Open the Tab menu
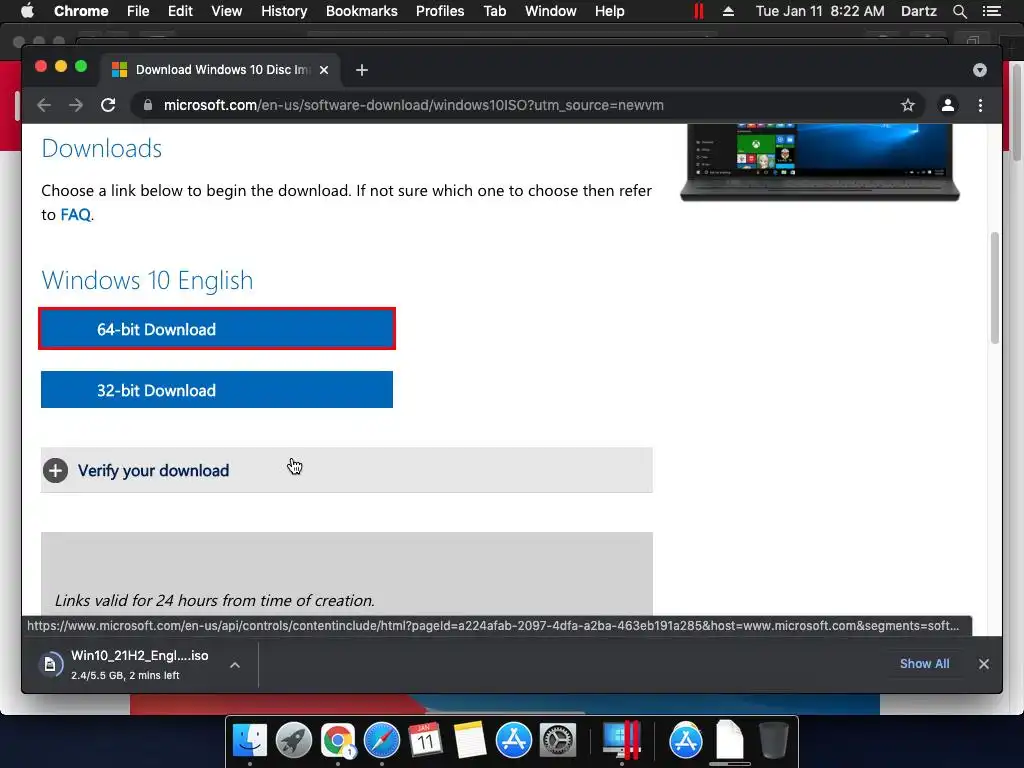Image resolution: width=1024 pixels, height=768 pixels. click(x=494, y=11)
